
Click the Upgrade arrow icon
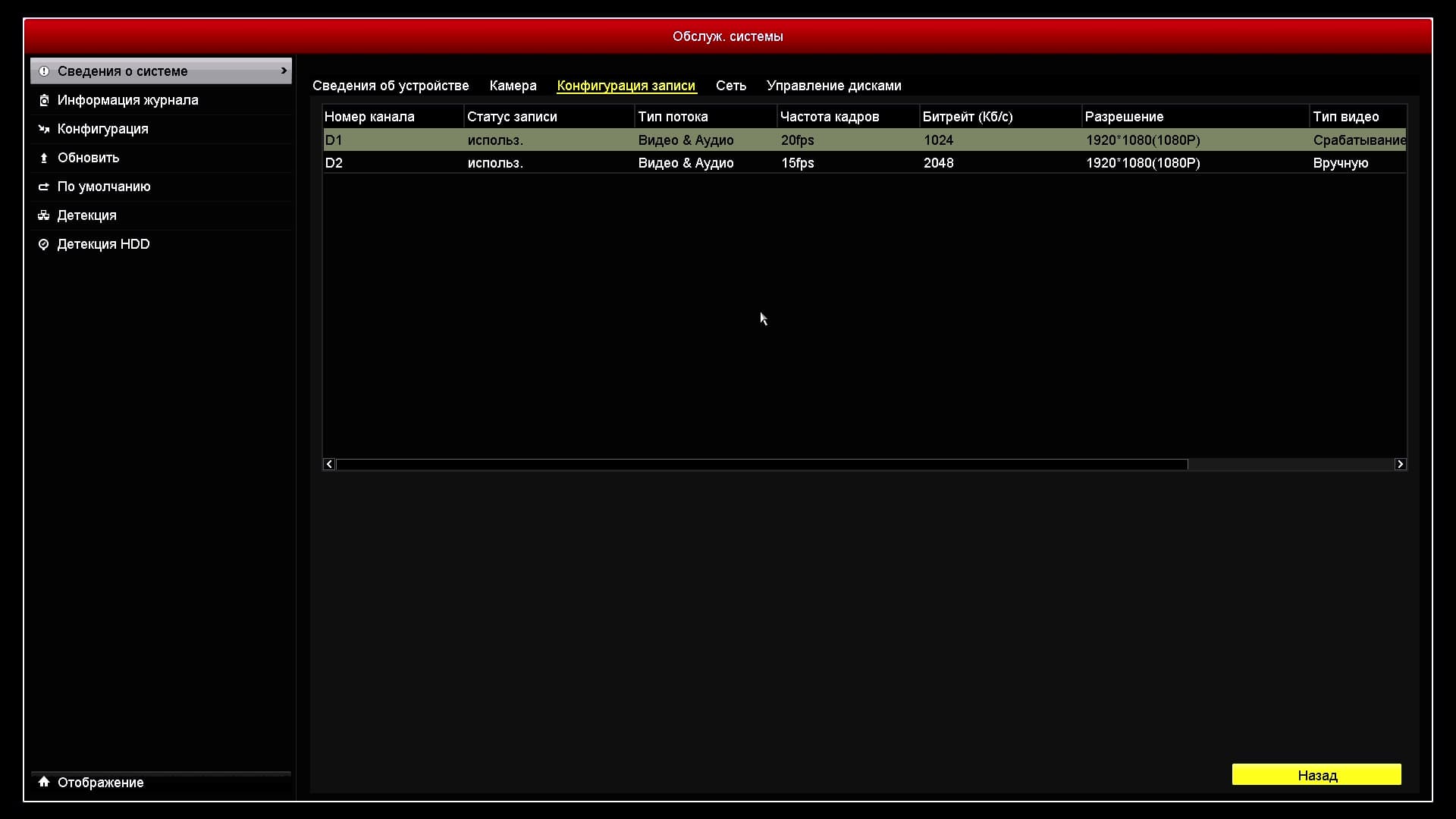(x=44, y=158)
